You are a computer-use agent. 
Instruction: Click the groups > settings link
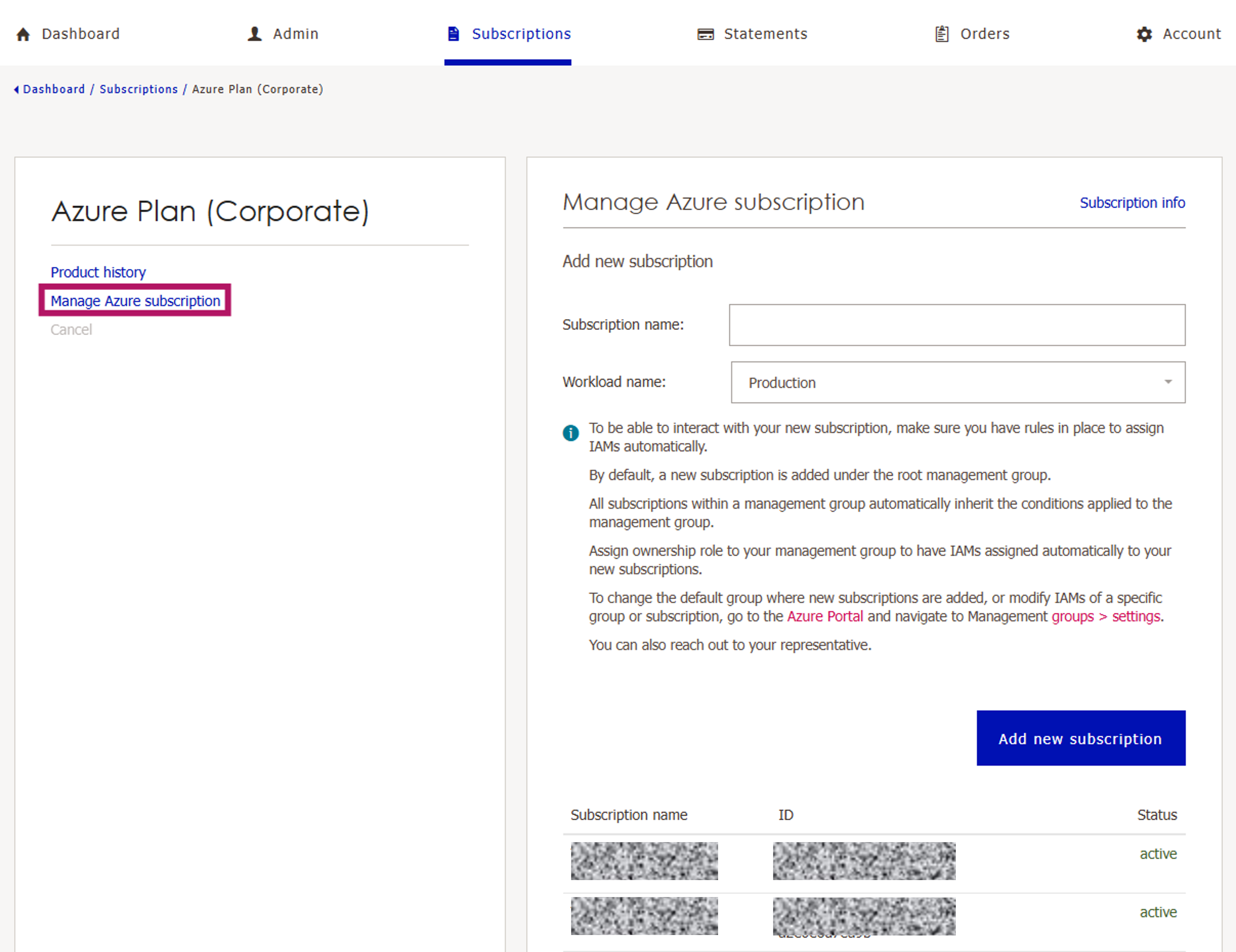1106,616
